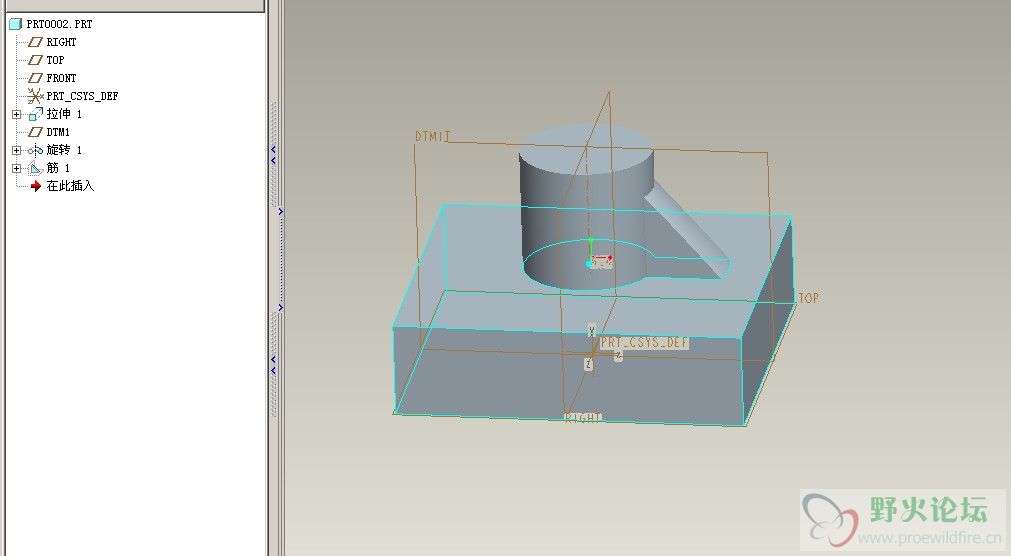Click the red insert-here arrow icon

[36, 186]
